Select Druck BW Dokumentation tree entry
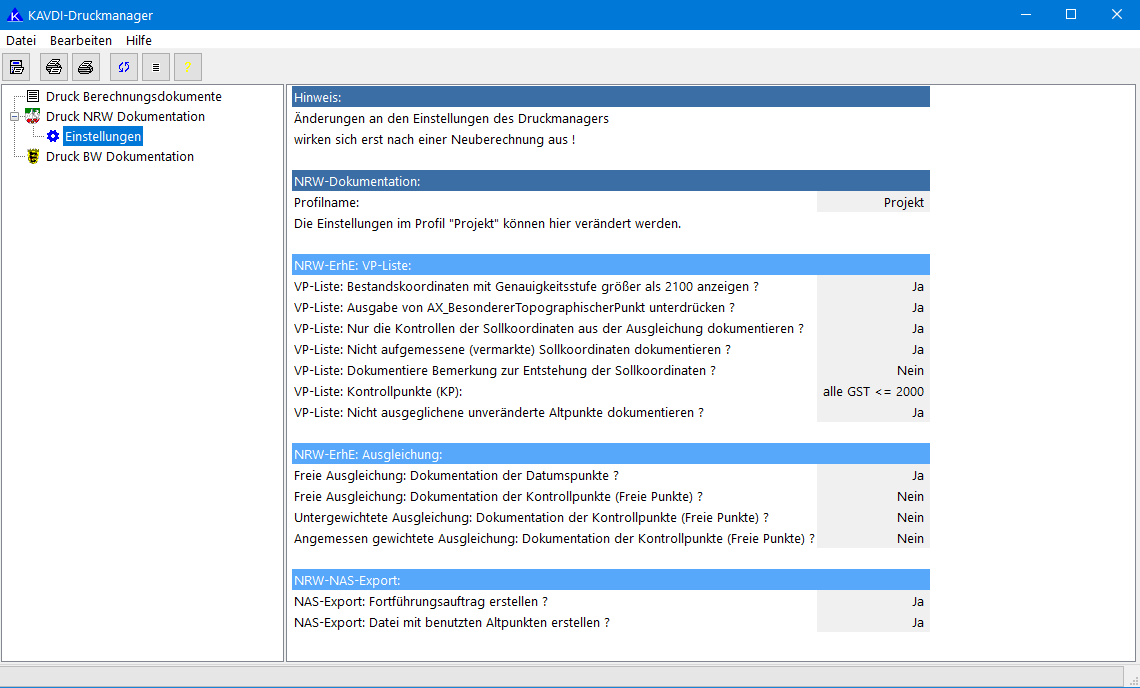Image resolution: width=1140 pixels, height=688 pixels. (x=119, y=157)
